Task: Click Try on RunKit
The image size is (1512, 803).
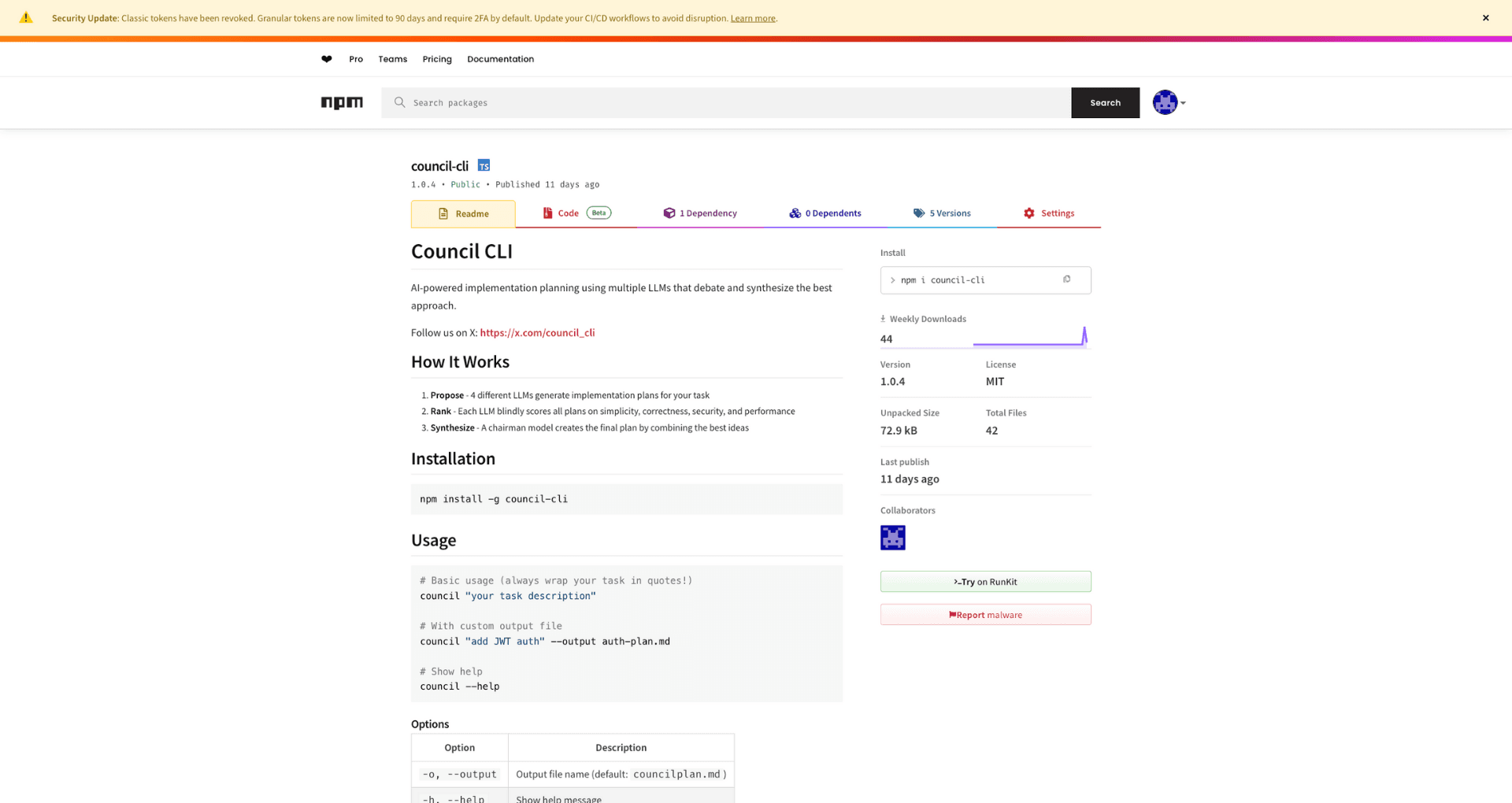Action: pyautogui.click(x=985, y=581)
